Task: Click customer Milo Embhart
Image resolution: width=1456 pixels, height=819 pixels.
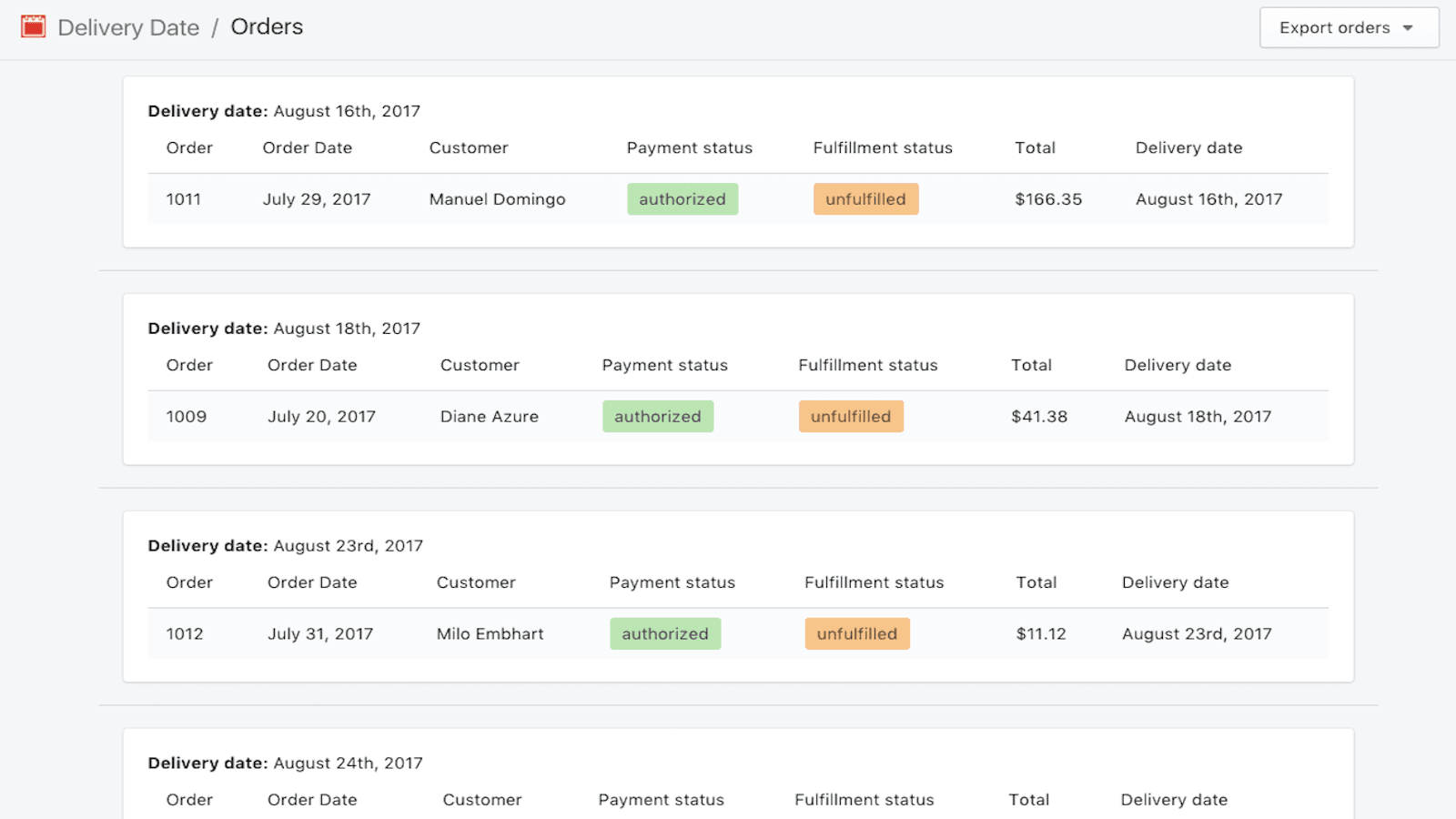Action: click(x=490, y=633)
